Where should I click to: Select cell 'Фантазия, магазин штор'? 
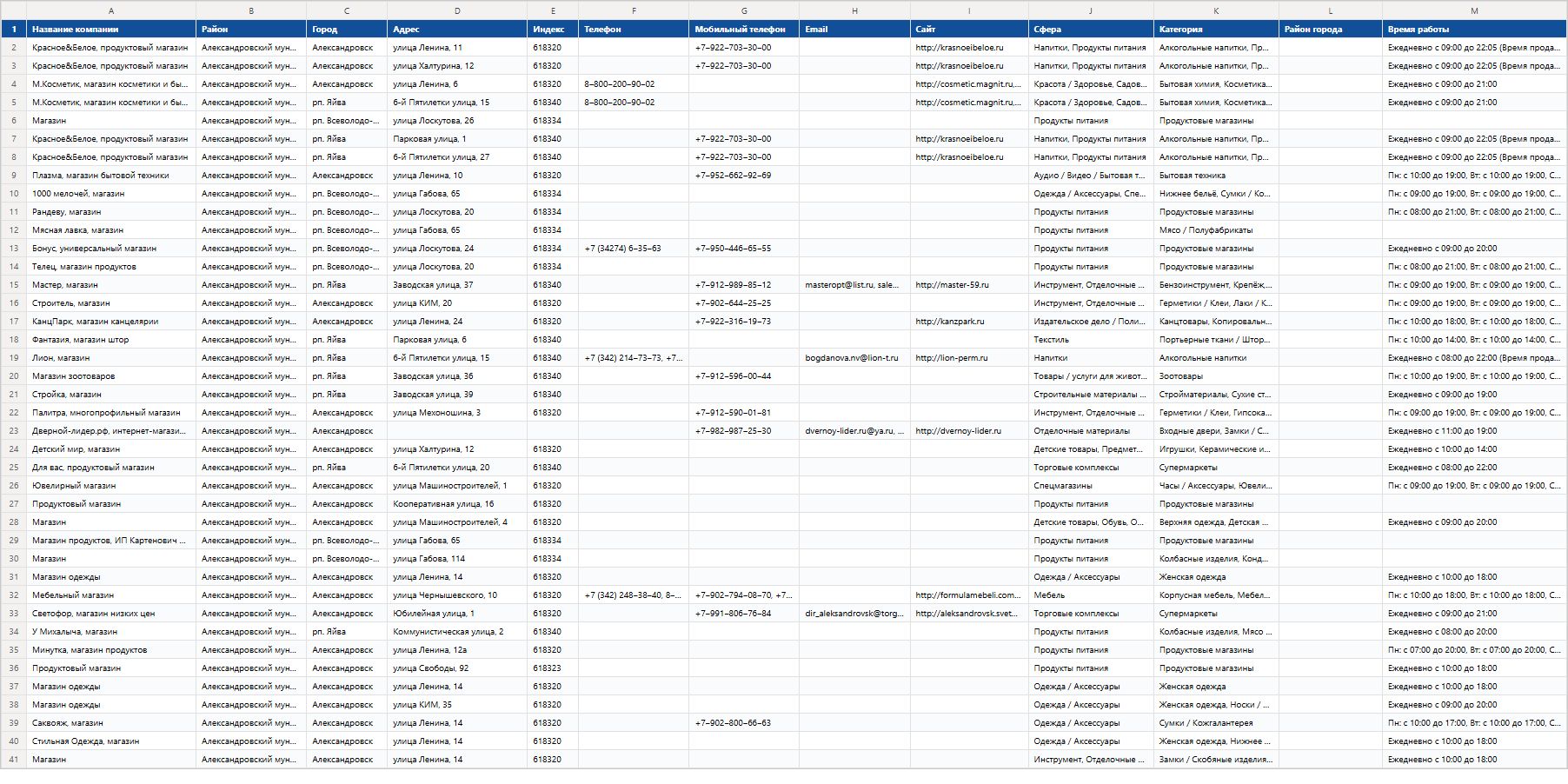pyautogui.click(x=111, y=340)
